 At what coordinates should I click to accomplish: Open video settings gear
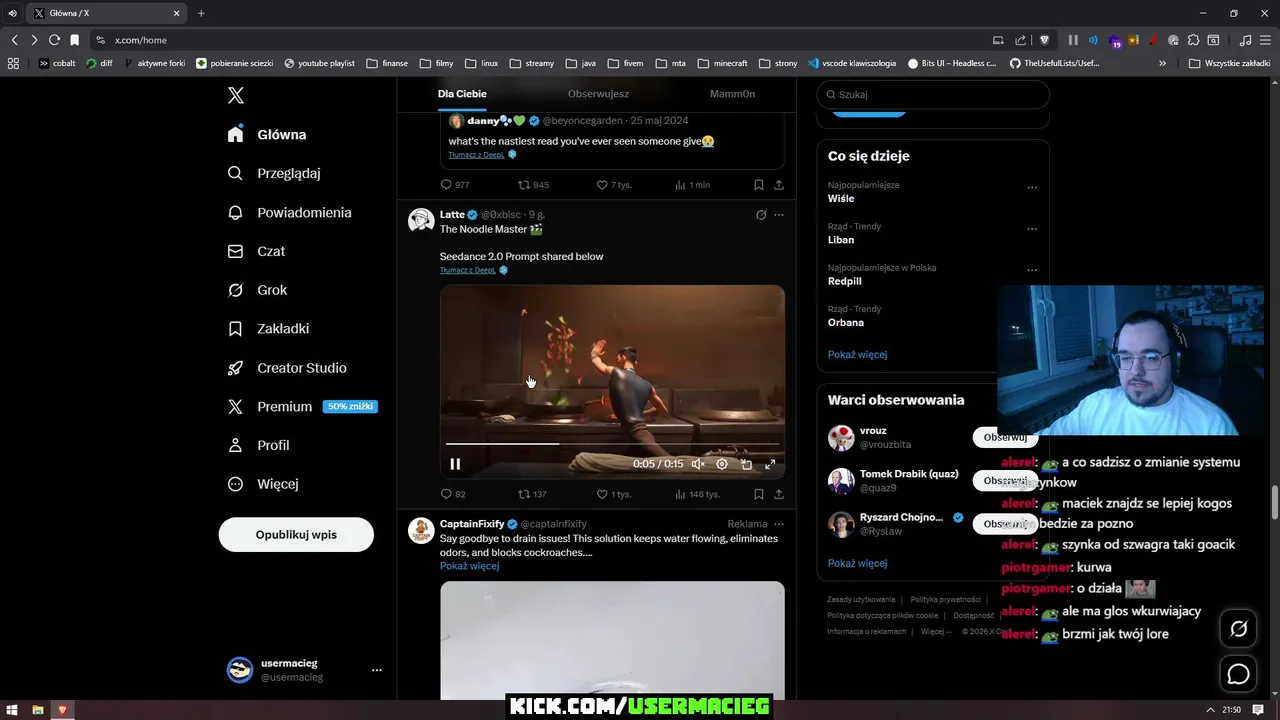click(722, 464)
